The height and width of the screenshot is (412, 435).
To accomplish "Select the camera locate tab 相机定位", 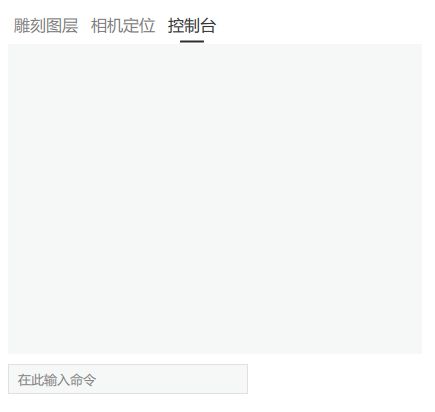I will (123, 26).
